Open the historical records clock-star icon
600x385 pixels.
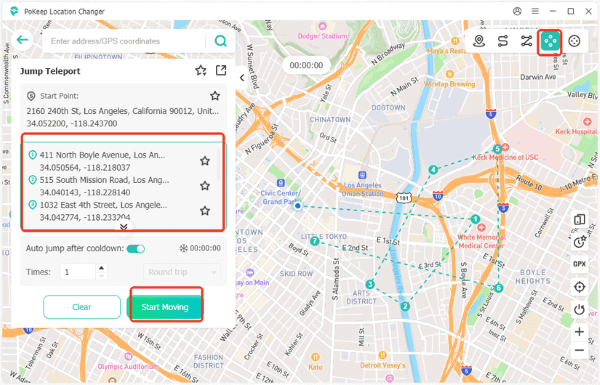pyautogui.click(x=579, y=241)
